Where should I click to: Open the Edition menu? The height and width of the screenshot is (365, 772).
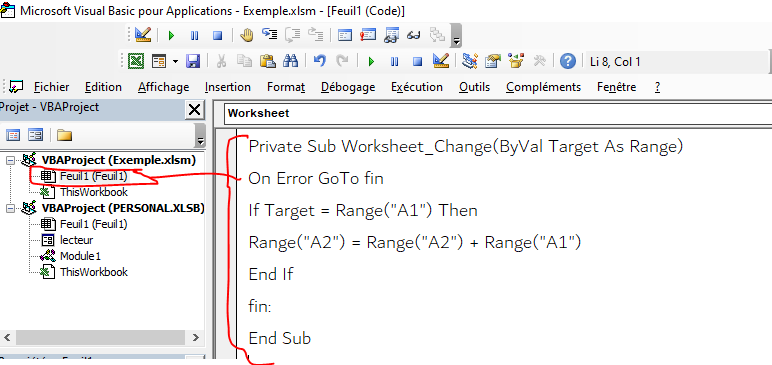tap(103, 87)
